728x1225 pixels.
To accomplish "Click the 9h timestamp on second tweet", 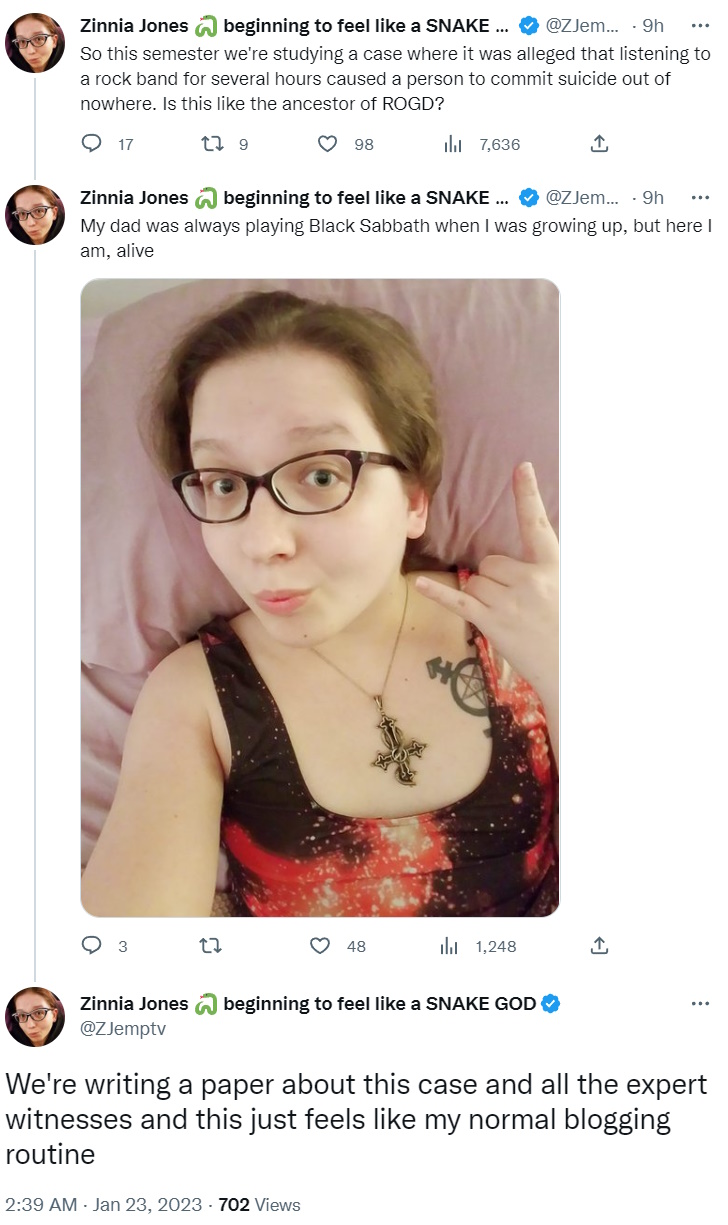I will pos(653,197).
